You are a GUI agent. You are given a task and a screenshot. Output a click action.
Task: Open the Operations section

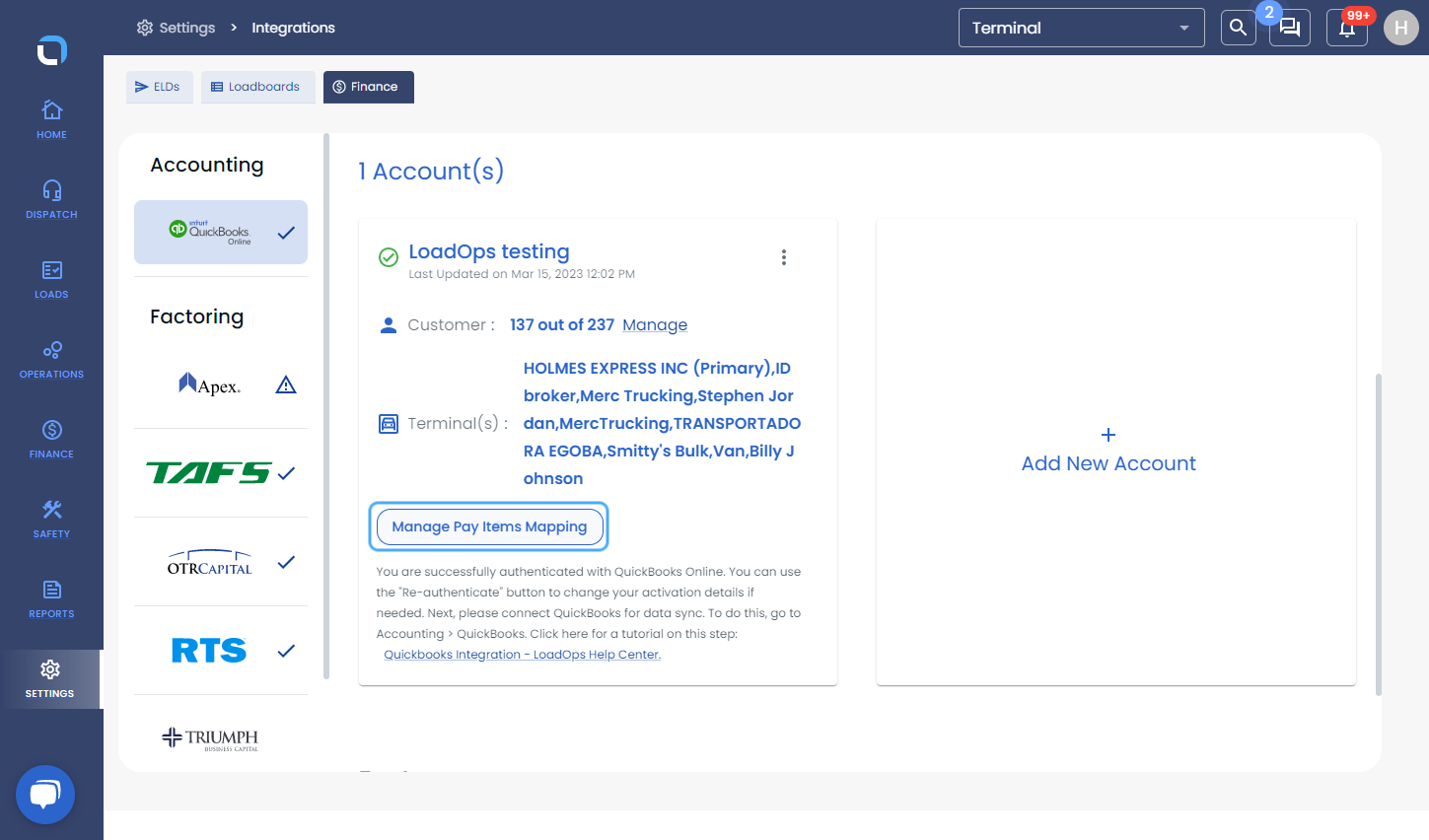[51, 359]
